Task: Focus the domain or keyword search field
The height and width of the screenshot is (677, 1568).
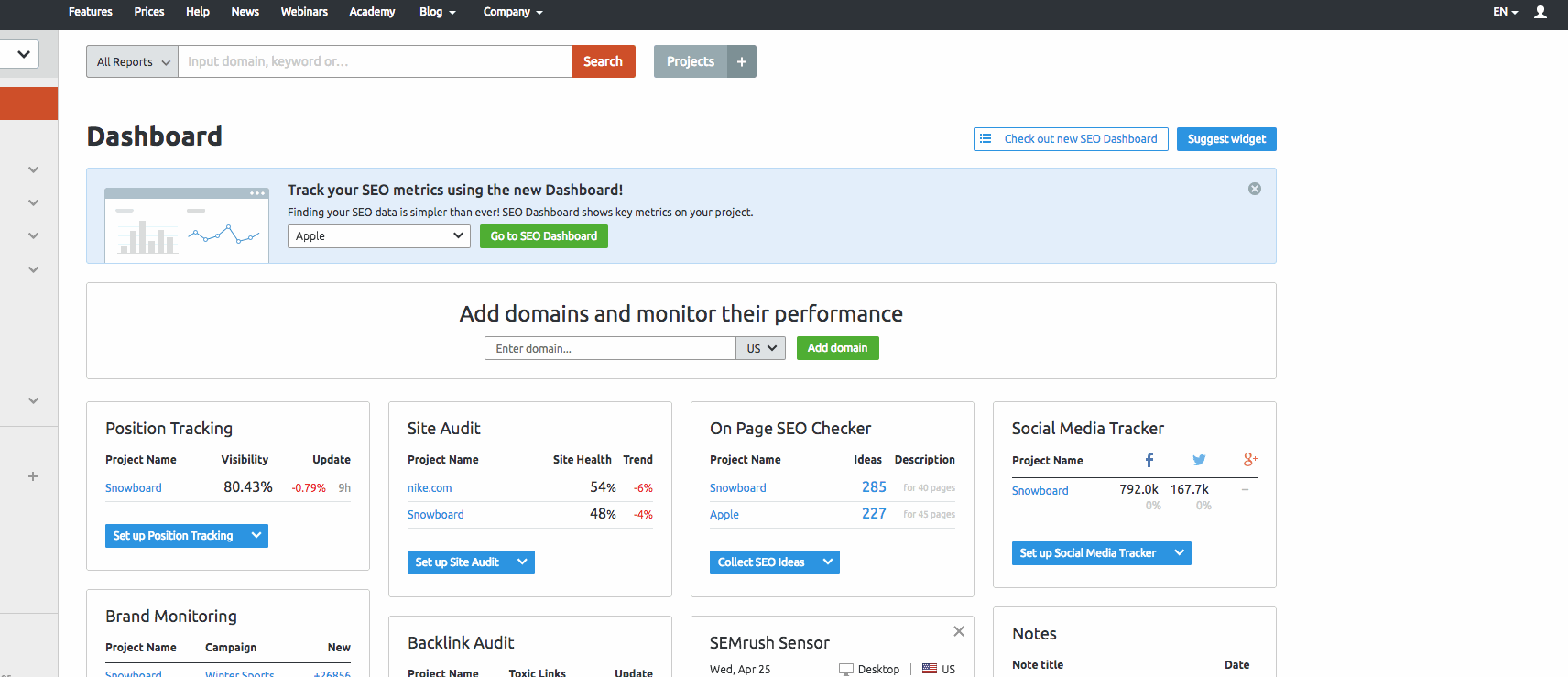Action: (x=375, y=61)
